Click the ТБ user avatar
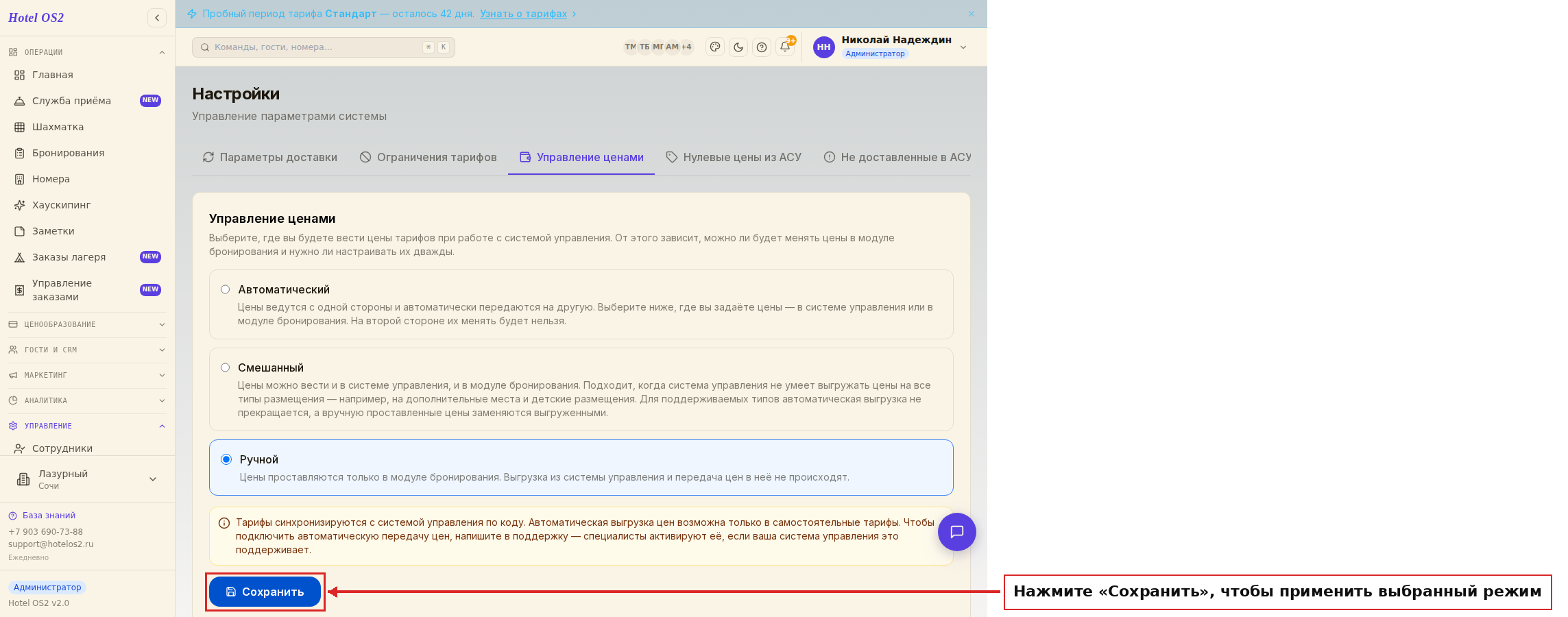Image resolution: width=1568 pixels, height=617 pixels. pos(644,47)
